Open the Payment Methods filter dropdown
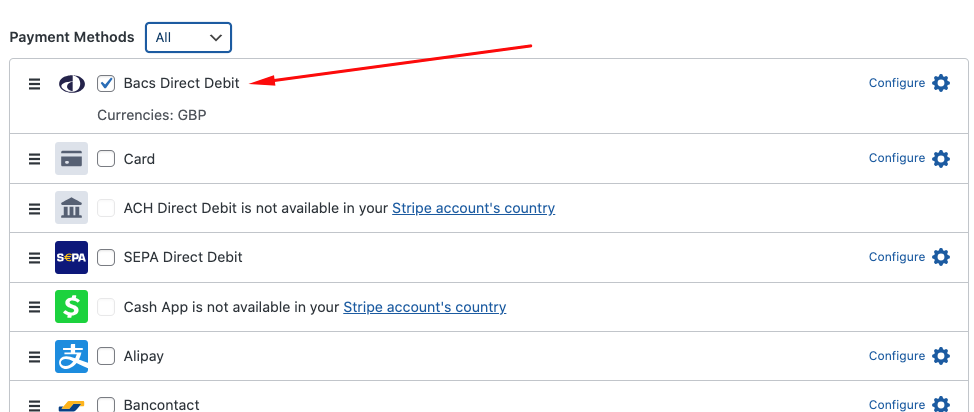 click(188, 38)
